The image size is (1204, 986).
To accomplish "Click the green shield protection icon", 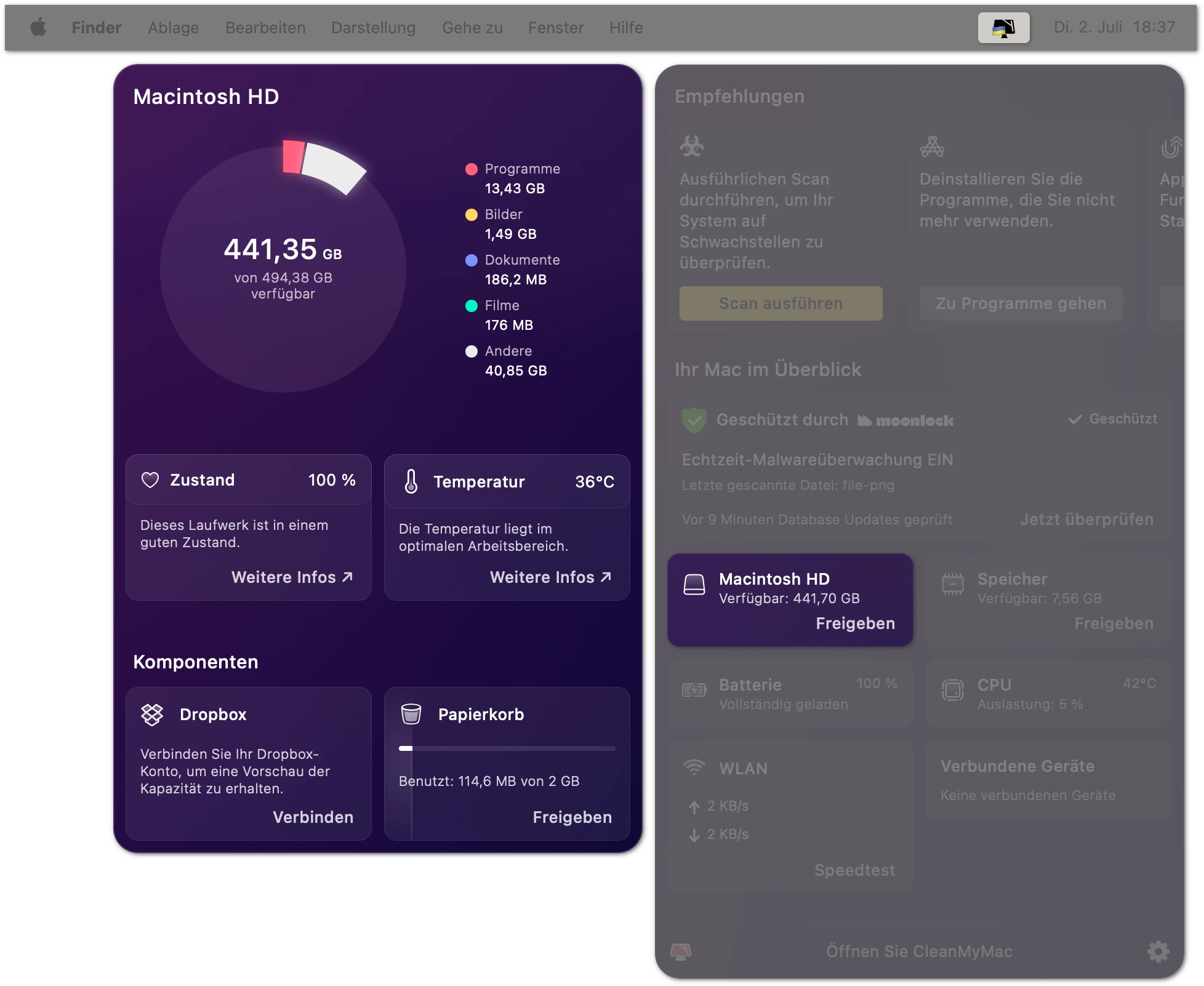I will pos(694,420).
